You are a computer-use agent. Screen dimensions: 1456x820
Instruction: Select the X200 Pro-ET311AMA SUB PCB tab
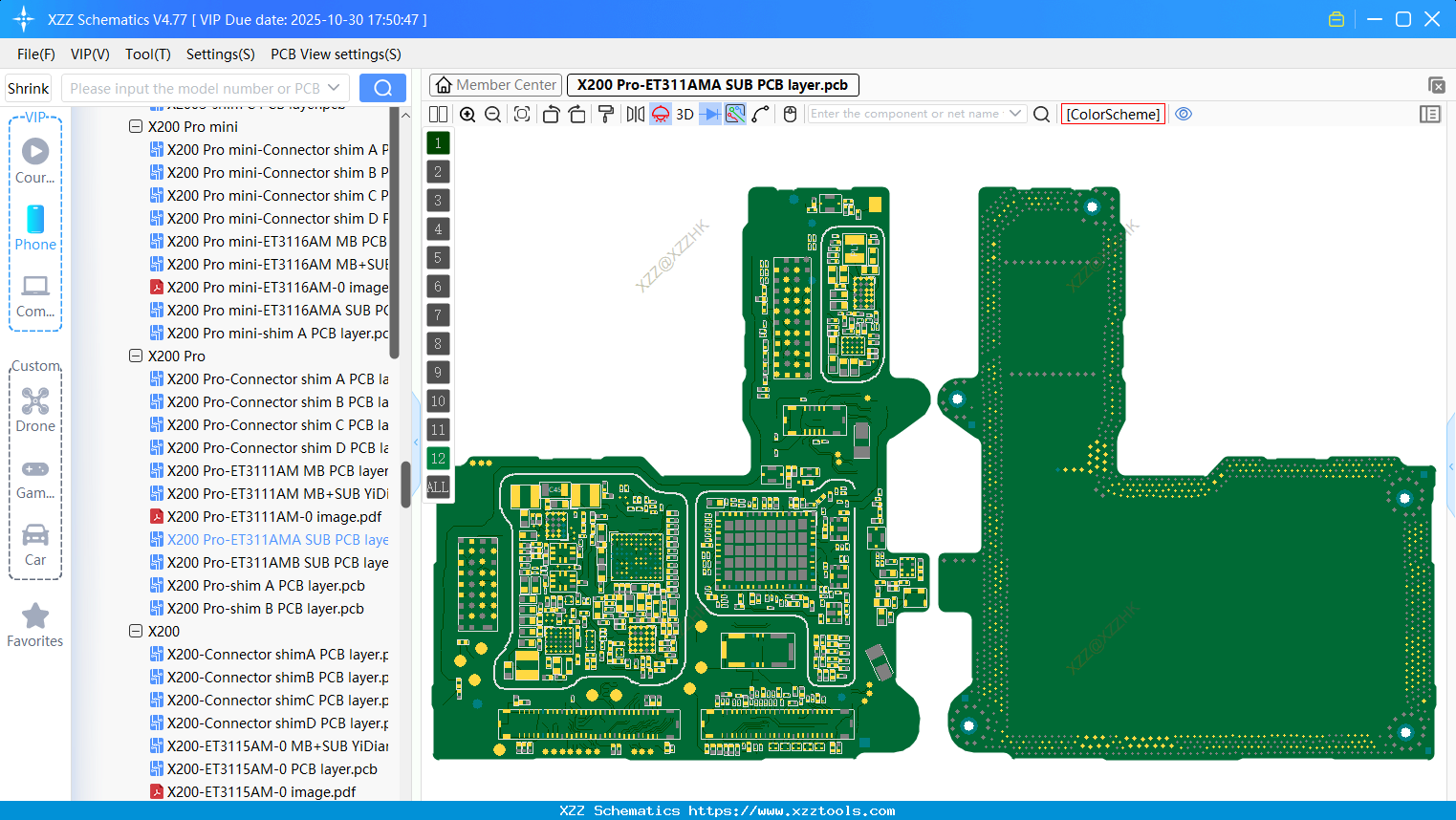point(711,84)
